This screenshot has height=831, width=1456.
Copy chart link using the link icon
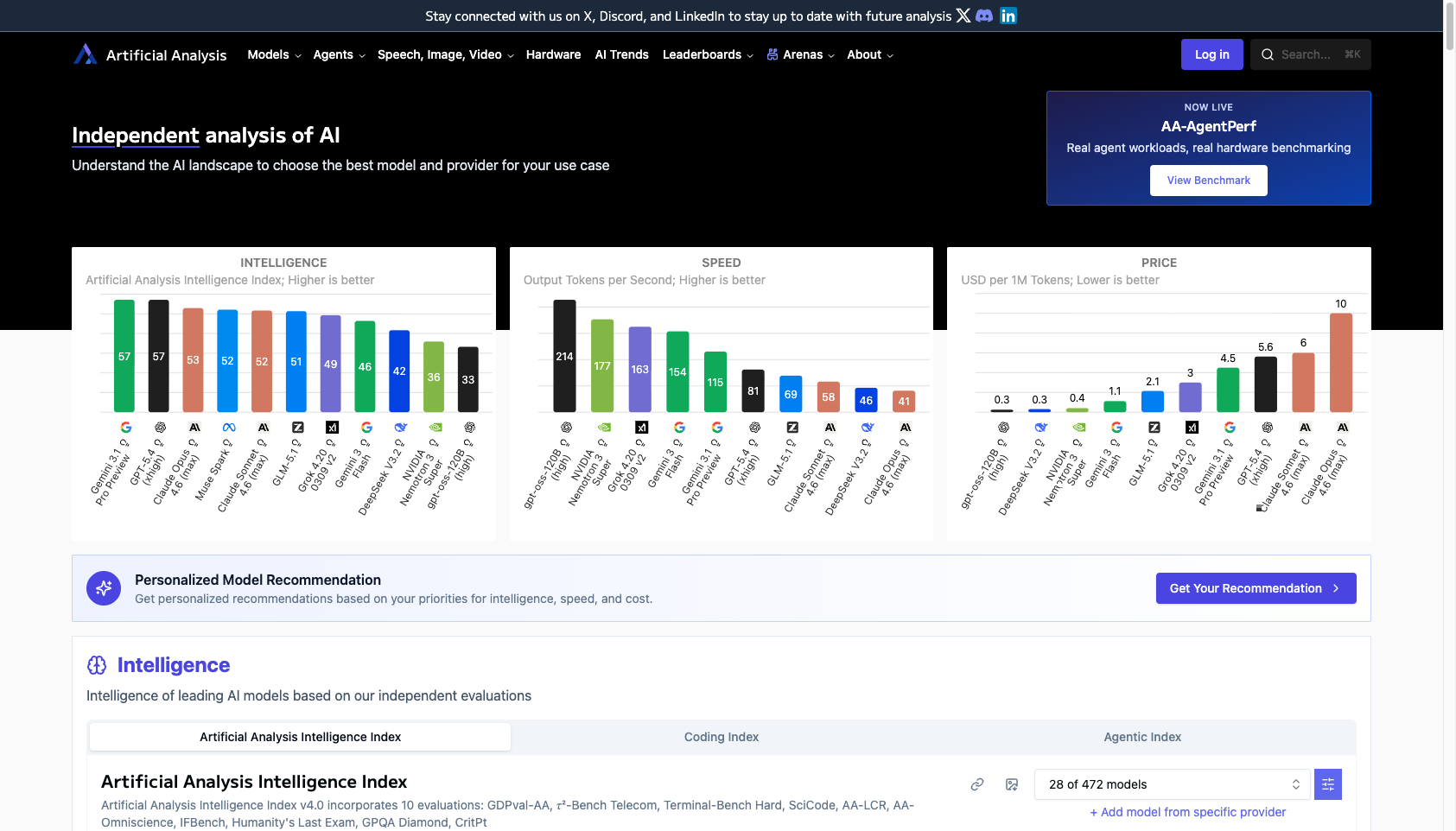point(977,784)
